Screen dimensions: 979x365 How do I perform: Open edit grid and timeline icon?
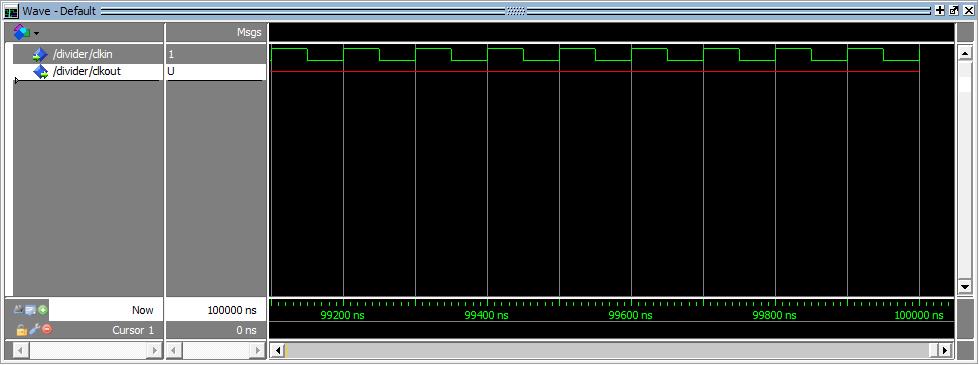click(x=31, y=309)
